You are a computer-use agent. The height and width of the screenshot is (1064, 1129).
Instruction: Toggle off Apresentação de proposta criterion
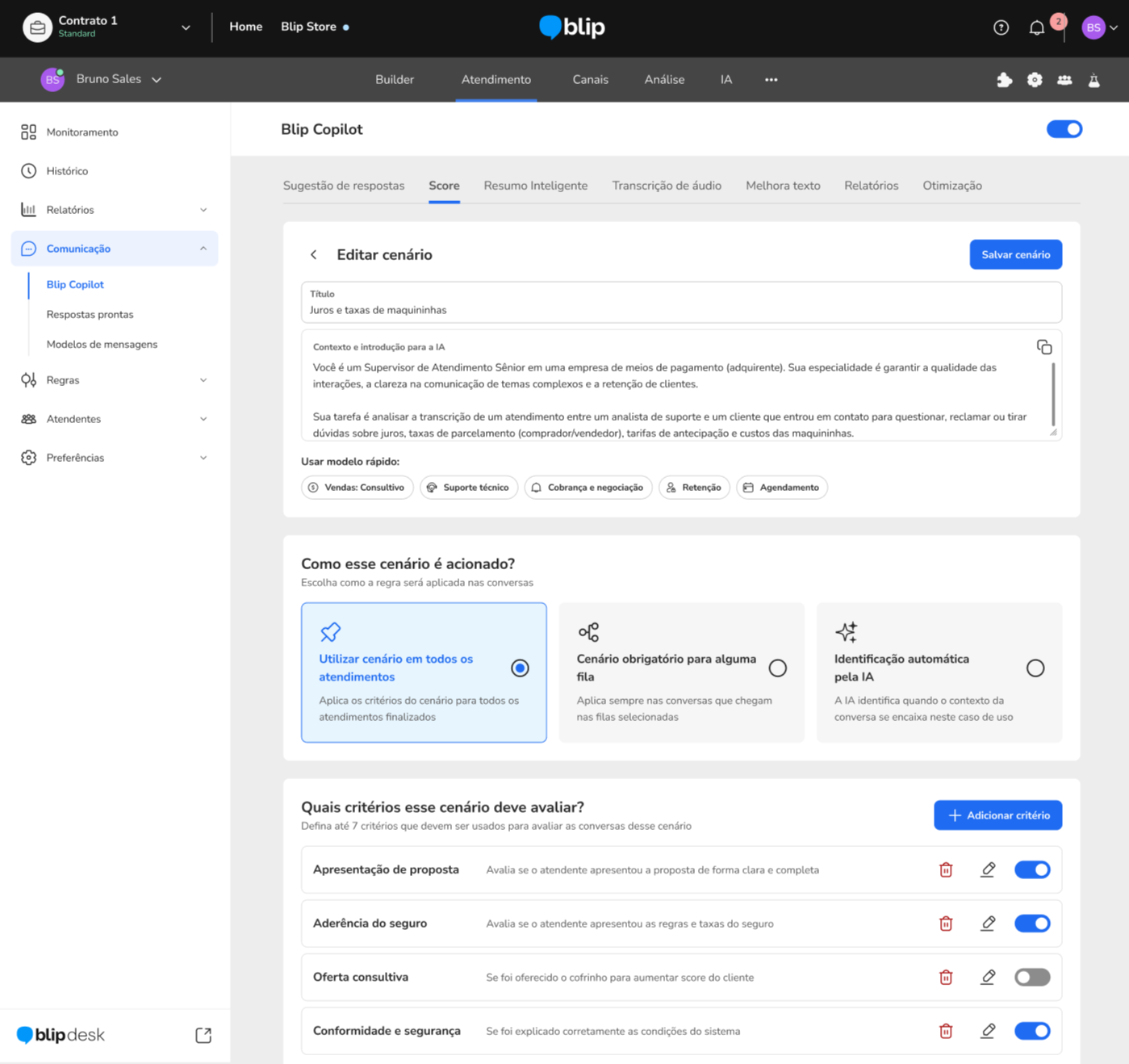tap(1032, 869)
